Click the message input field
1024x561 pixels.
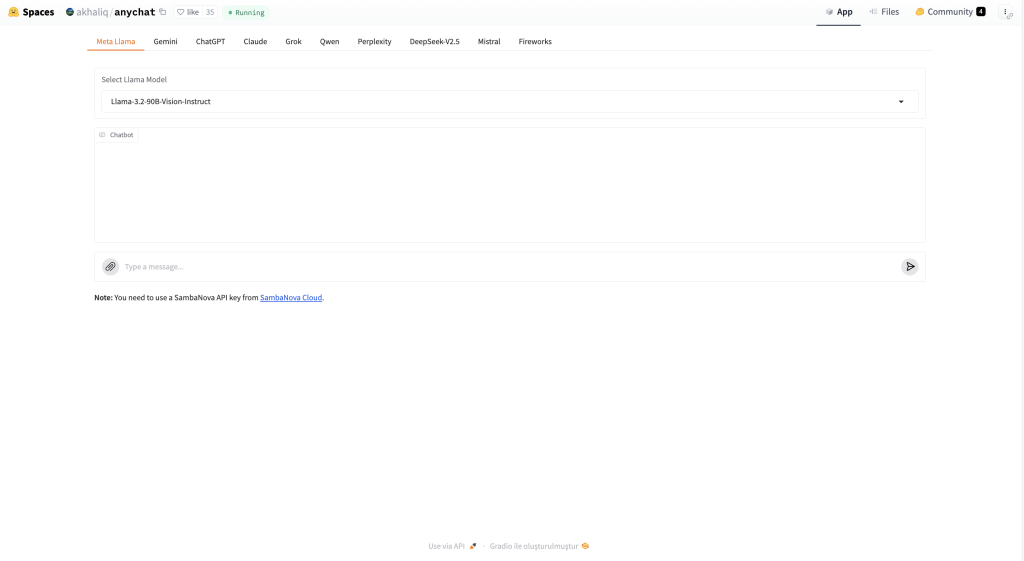coord(509,266)
